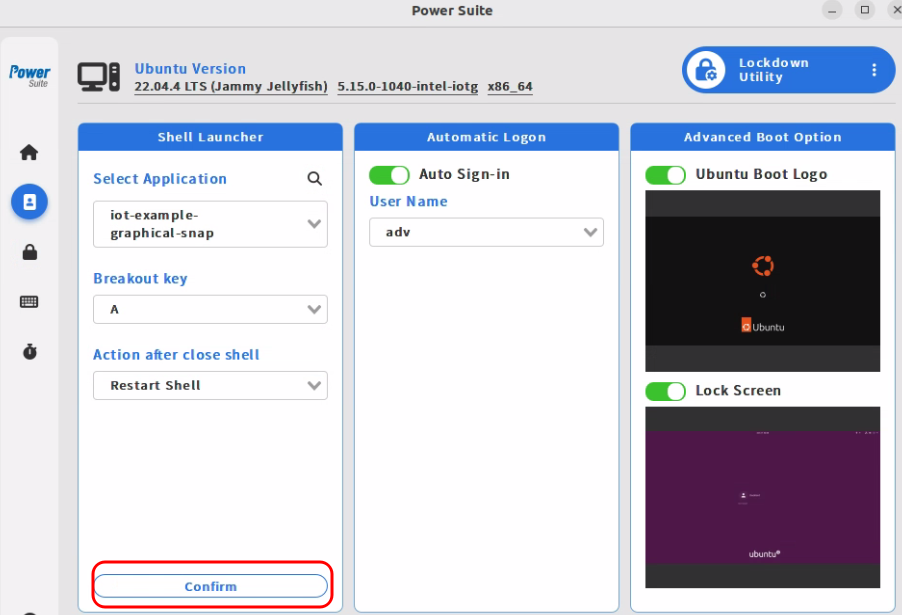The image size is (902, 615).
Task: Open the three-dot menu on Lockdown Utility
Action: (x=874, y=70)
